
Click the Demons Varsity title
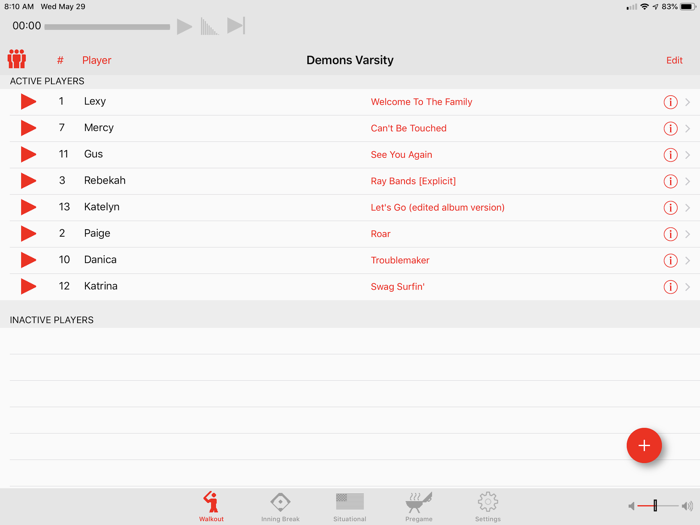tap(350, 60)
